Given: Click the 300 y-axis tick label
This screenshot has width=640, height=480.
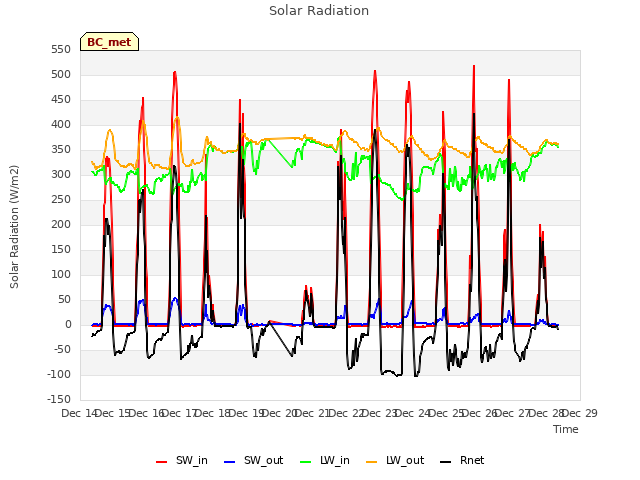Looking at the screenshot, I should pos(61,174).
